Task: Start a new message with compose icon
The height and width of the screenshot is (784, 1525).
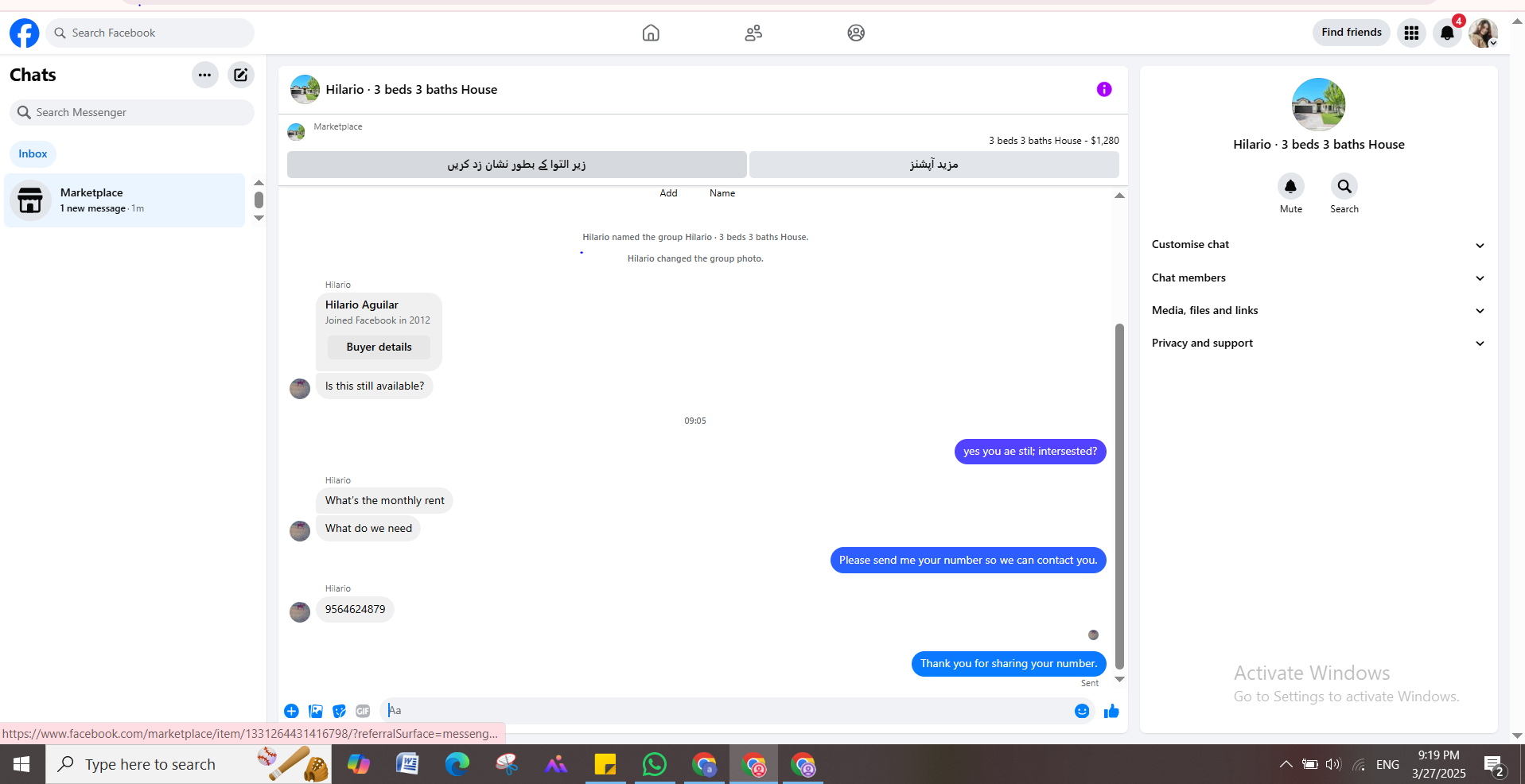Action: tap(240, 75)
